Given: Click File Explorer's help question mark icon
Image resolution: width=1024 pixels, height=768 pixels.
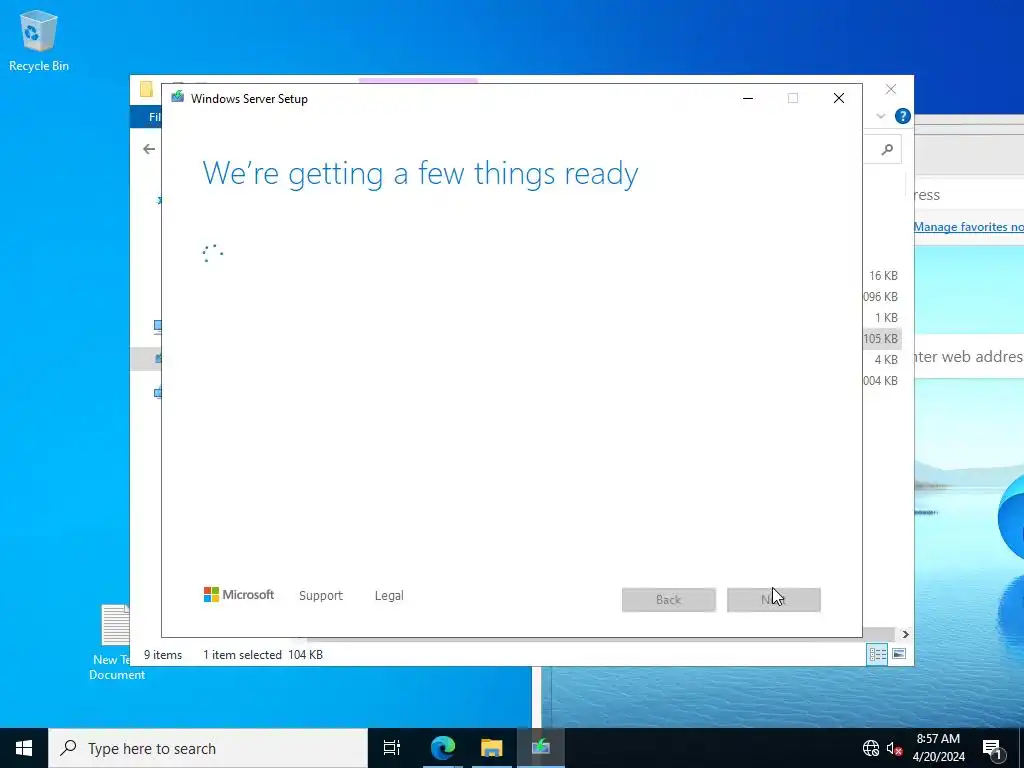Looking at the screenshot, I should click(903, 116).
